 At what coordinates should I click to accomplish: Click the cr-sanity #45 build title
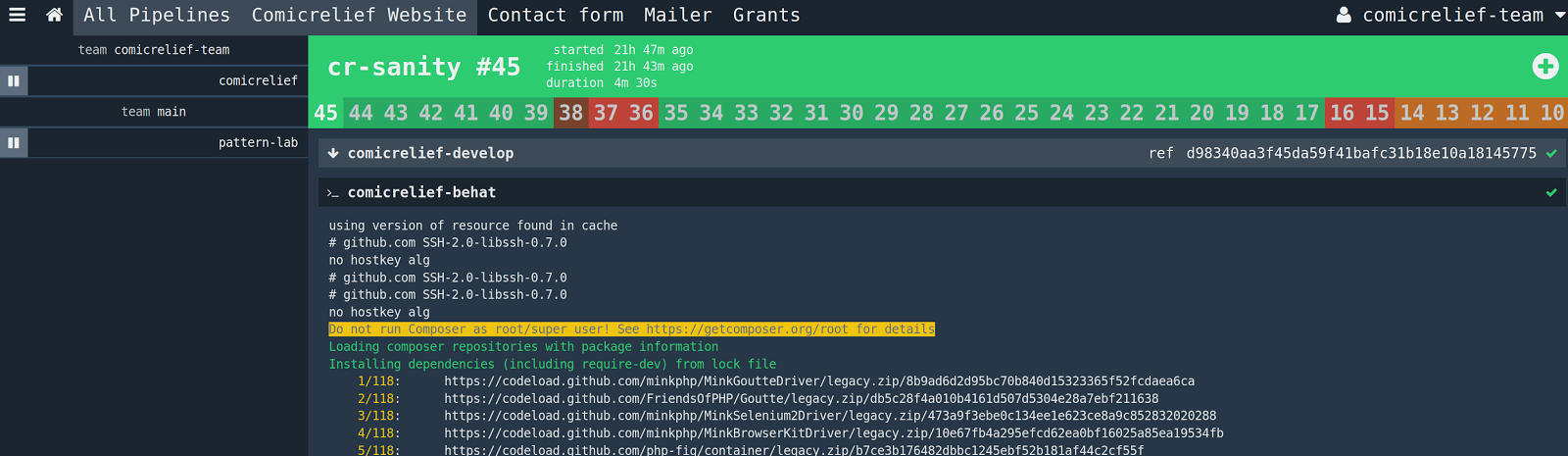coord(423,67)
